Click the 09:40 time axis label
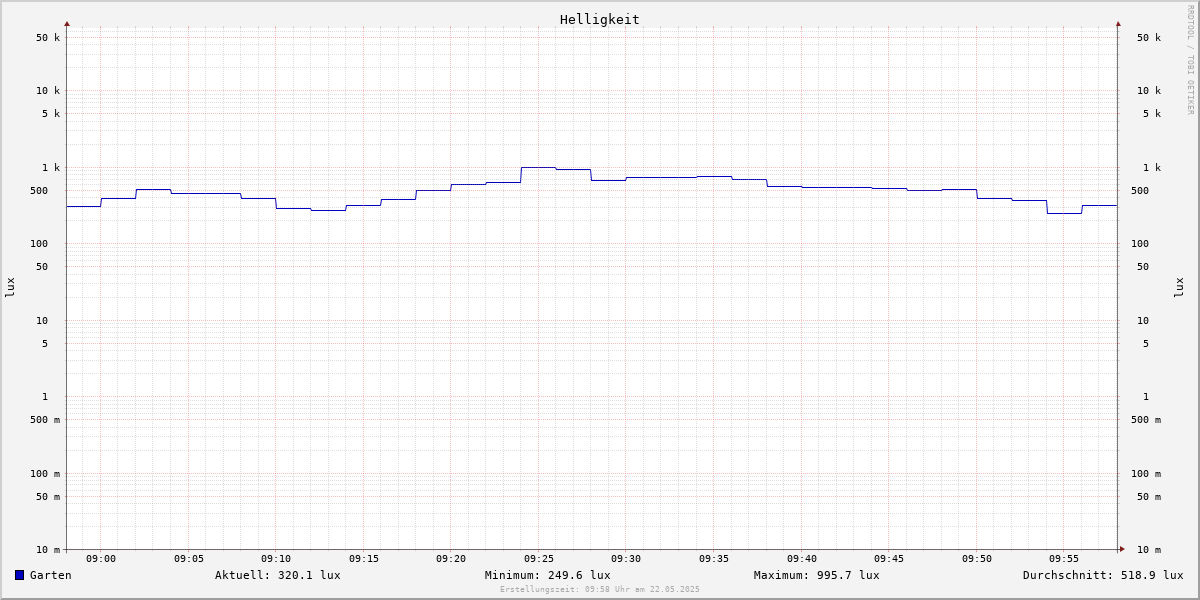1200x600 pixels. (802, 559)
